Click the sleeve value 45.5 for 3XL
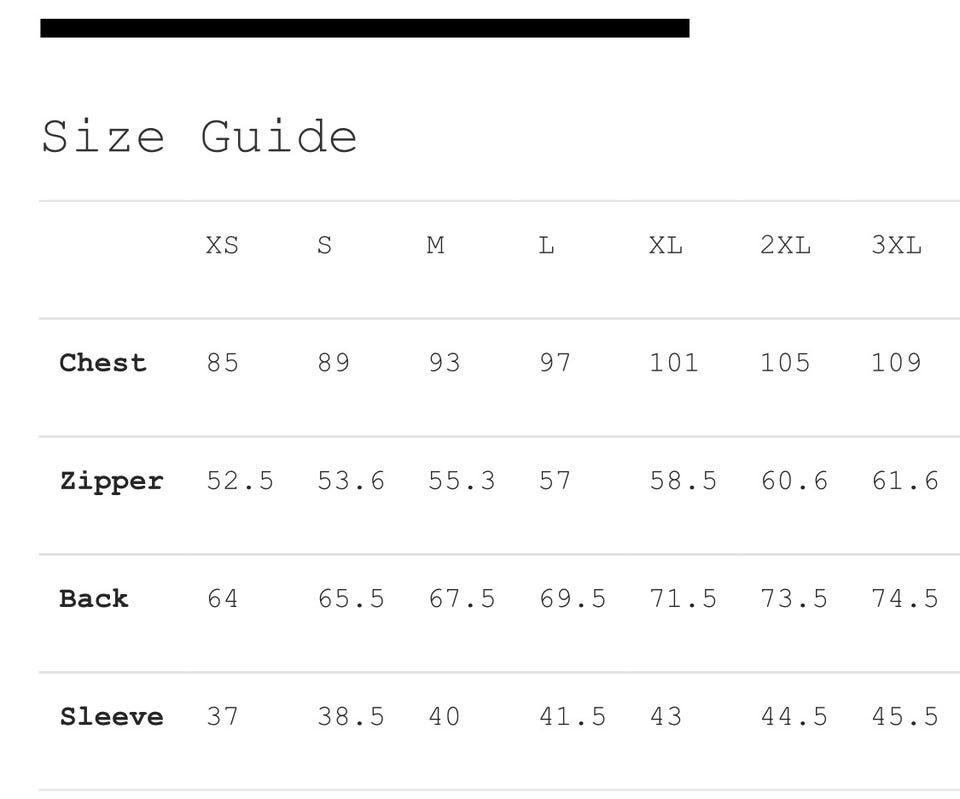This screenshot has width=960, height=799. 905,716
